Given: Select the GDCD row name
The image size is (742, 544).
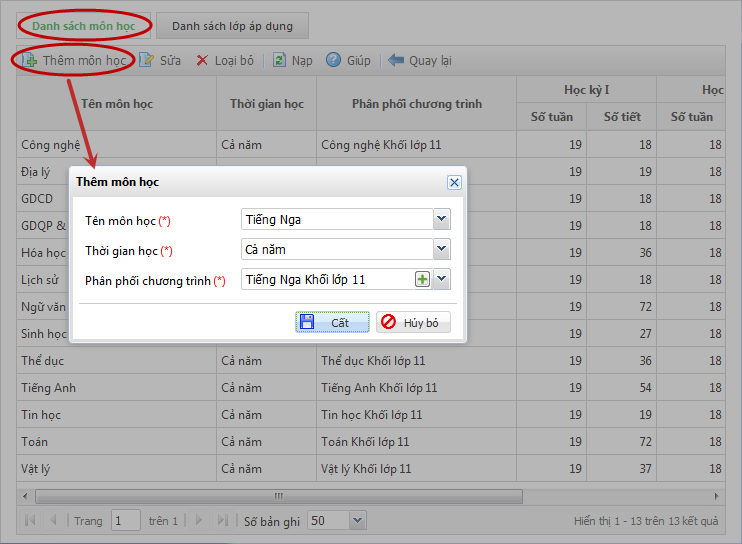Looking at the screenshot, I should tap(37, 199).
